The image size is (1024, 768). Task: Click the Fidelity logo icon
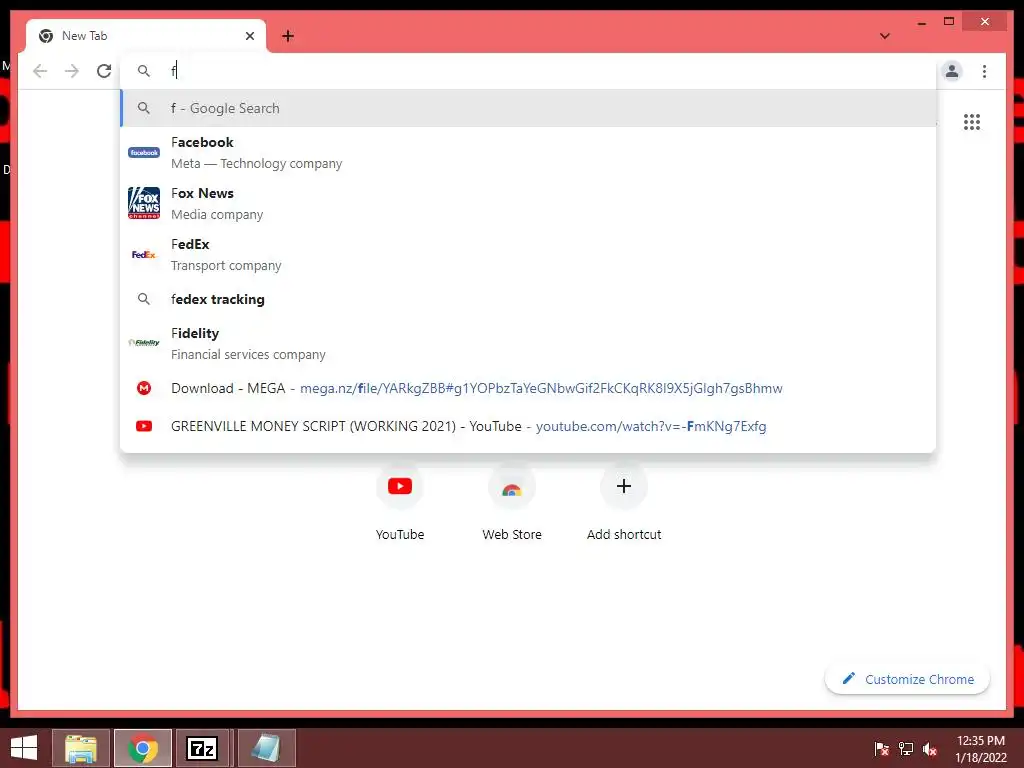(144, 343)
